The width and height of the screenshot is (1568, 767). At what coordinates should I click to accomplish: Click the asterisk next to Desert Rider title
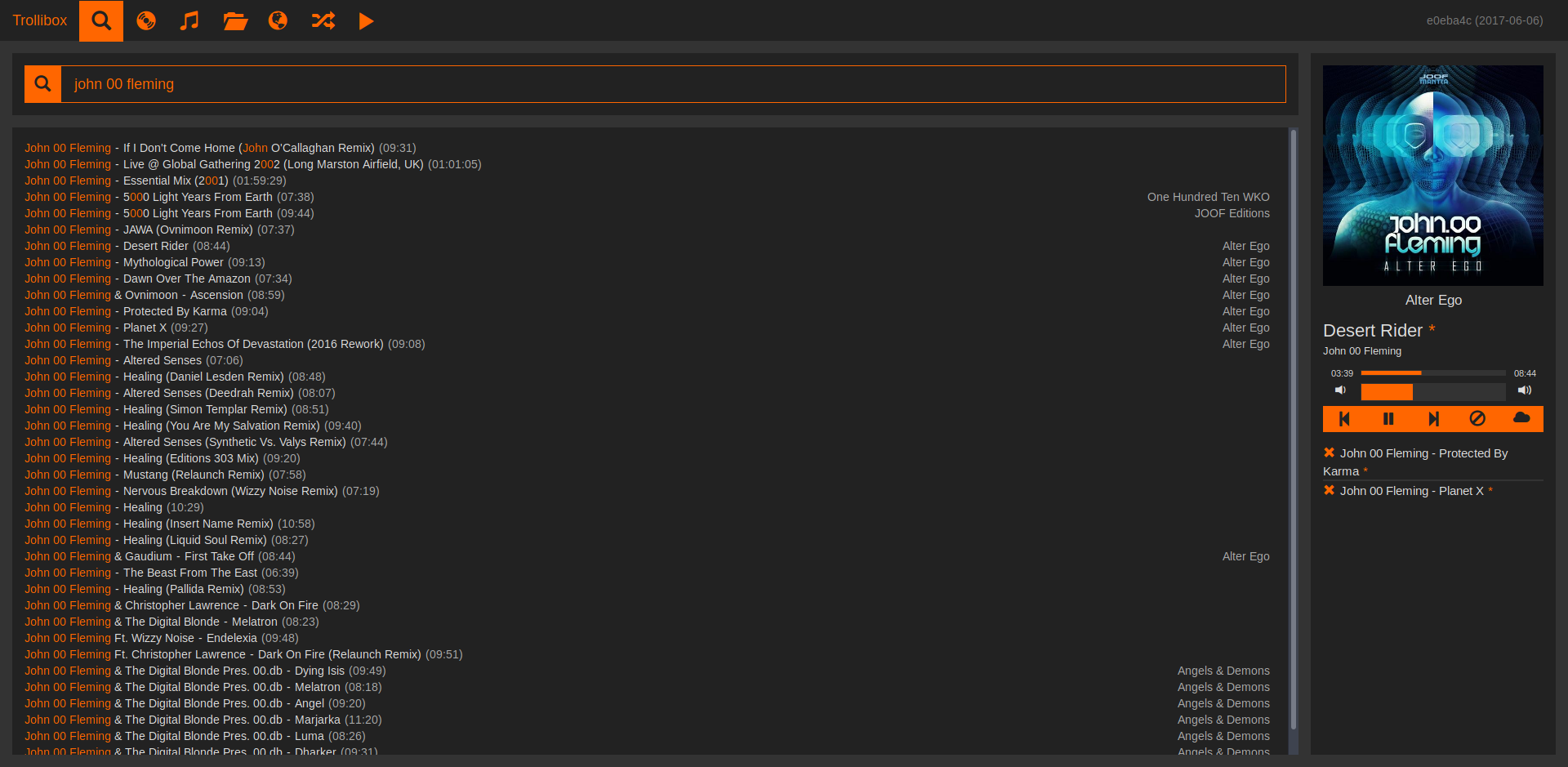click(x=1432, y=329)
